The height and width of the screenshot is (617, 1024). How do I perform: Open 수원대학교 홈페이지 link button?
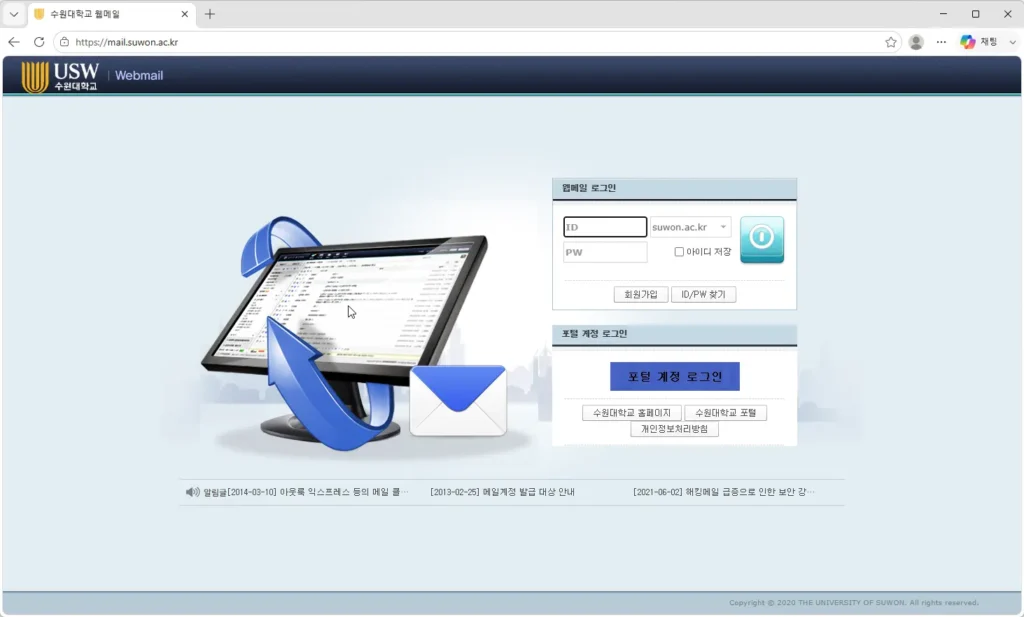632,413
